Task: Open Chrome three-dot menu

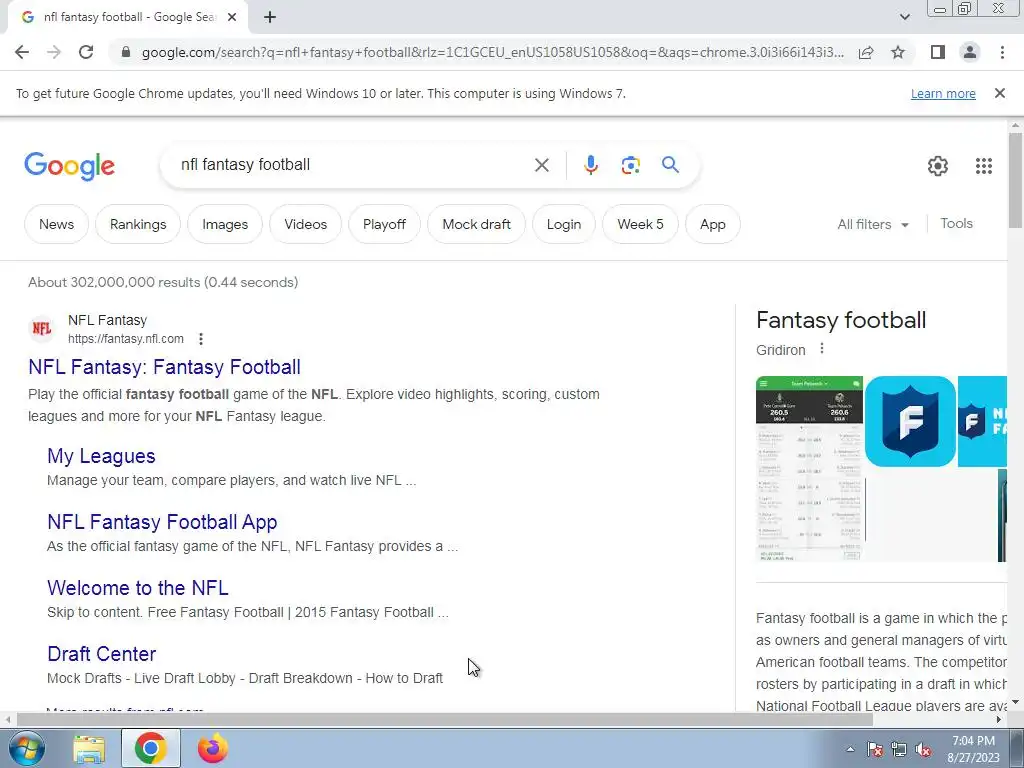Action: tap(1002, 52)
